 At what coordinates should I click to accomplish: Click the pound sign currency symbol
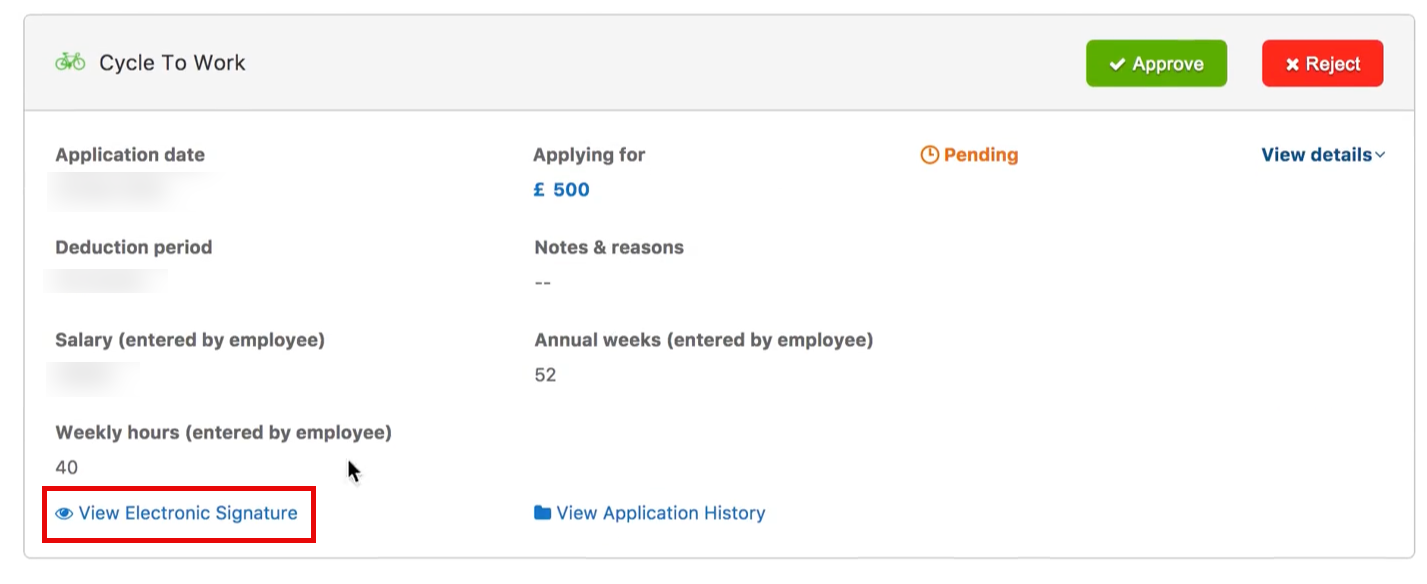[x=540, y=190]
